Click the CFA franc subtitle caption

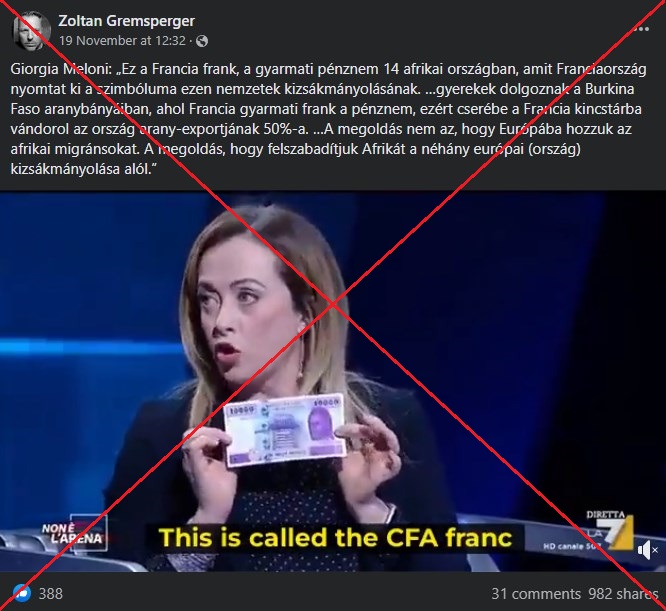tap(336, 538)
